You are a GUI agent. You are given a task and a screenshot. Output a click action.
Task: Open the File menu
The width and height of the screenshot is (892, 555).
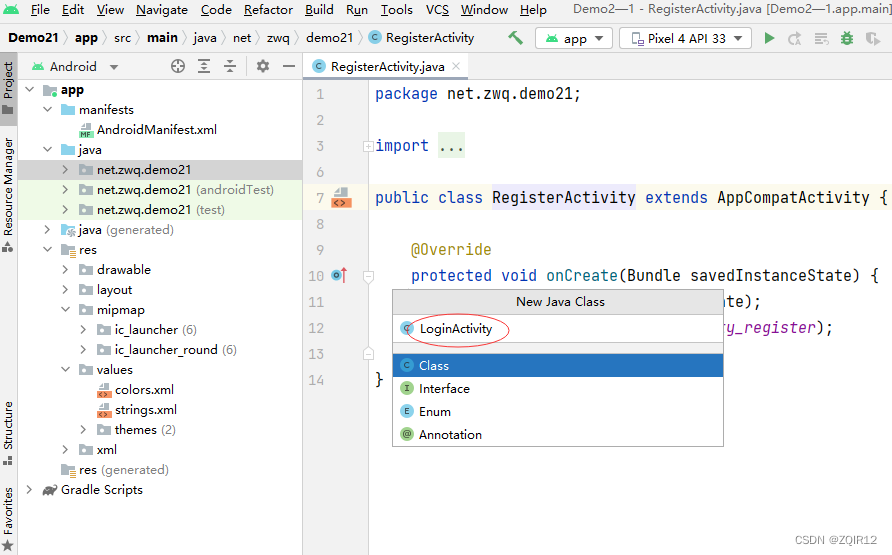click(x=40, y=10)
